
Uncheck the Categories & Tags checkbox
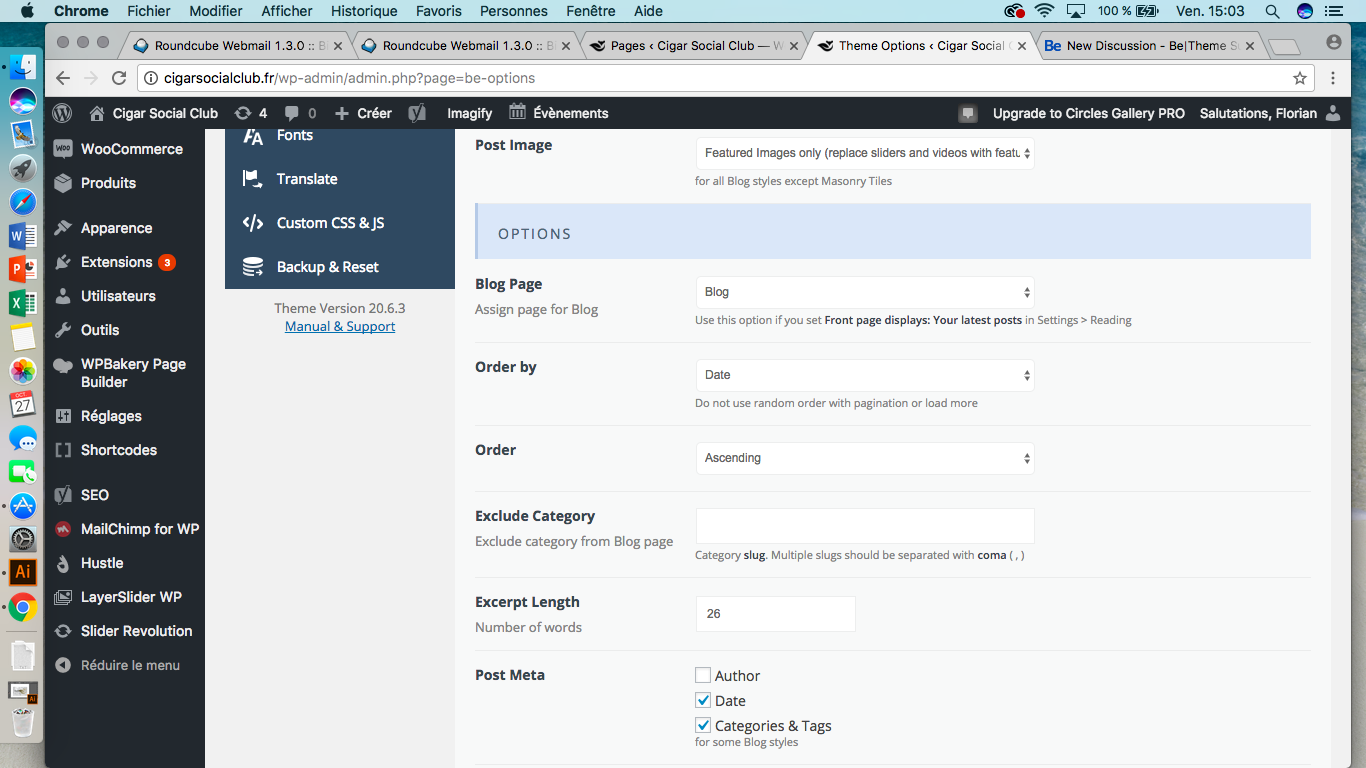tap(703, 725)
